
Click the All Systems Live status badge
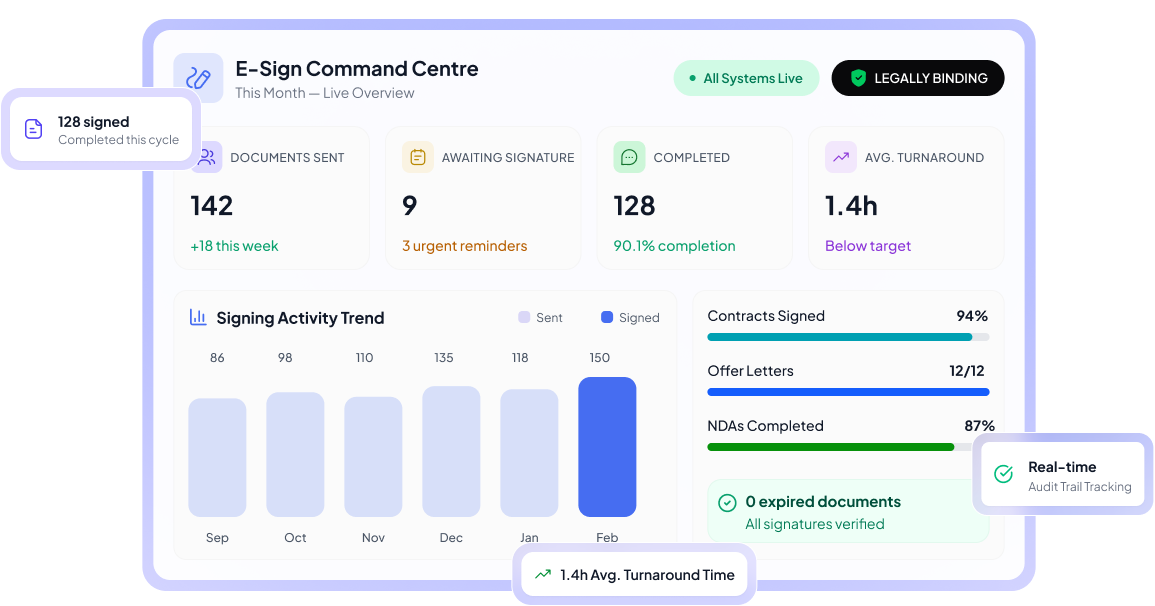[x=746, y=78]
